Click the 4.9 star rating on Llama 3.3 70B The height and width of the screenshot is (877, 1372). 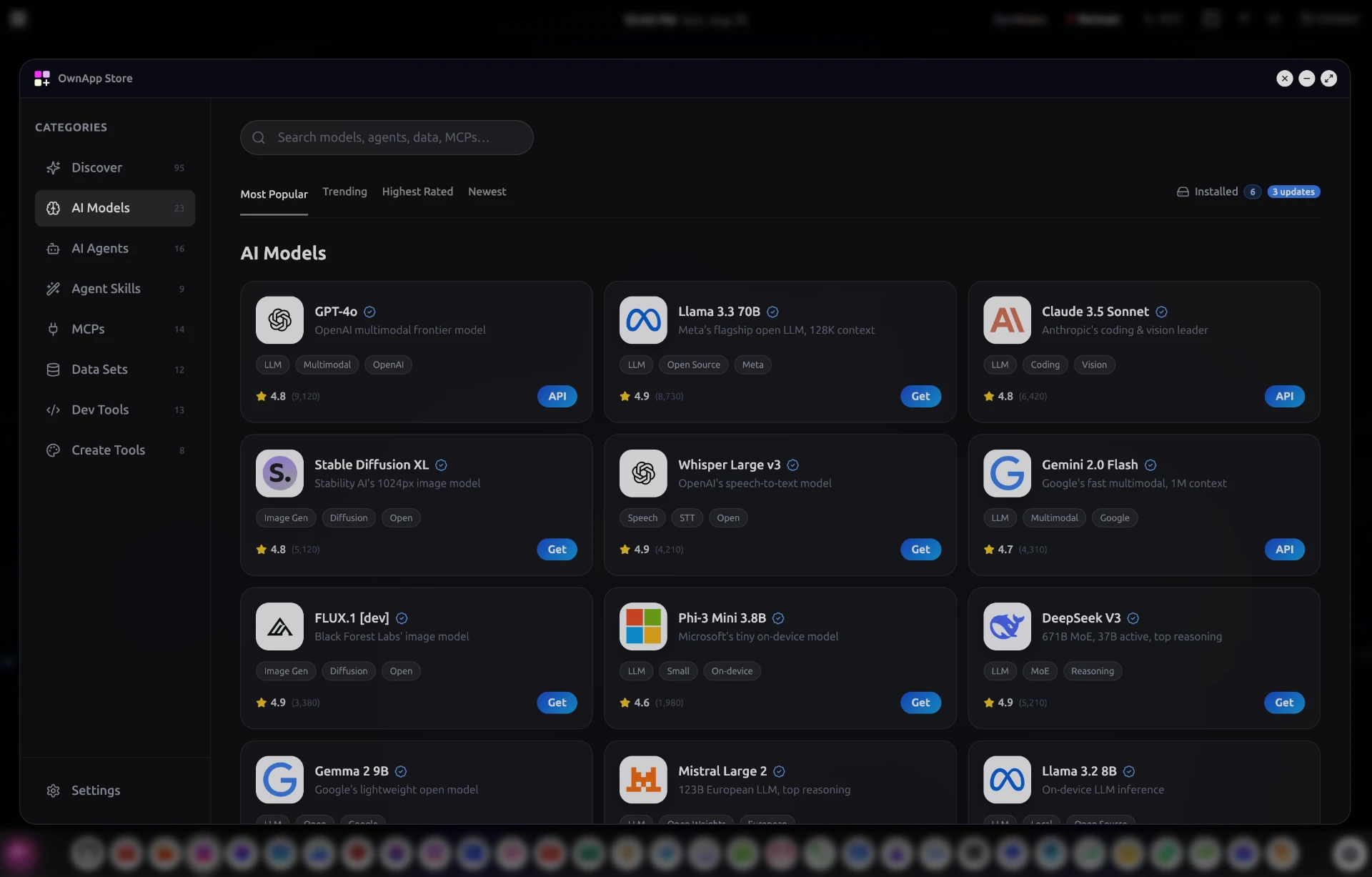[x=635, y=396]
